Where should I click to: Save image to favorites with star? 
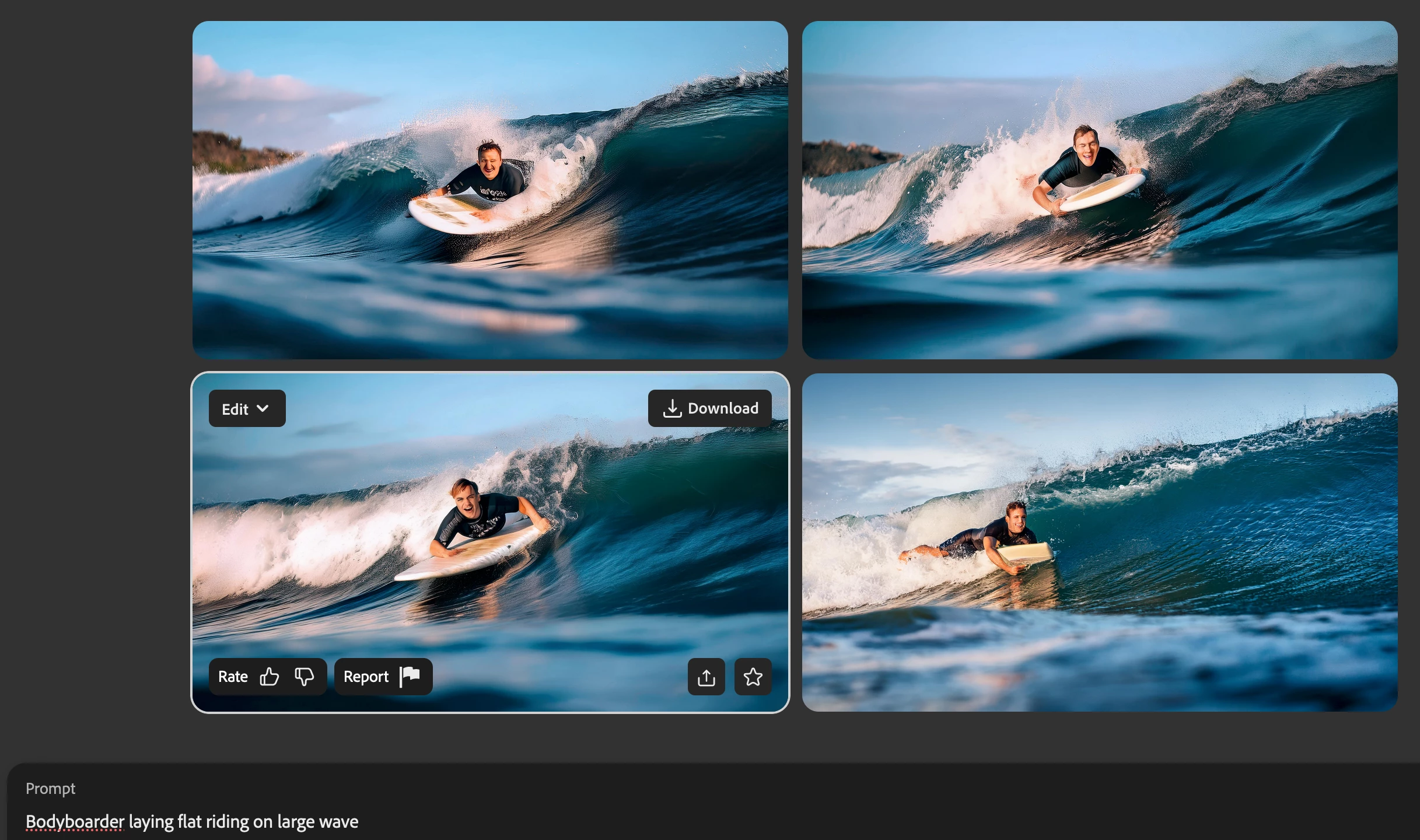point(753,677)
